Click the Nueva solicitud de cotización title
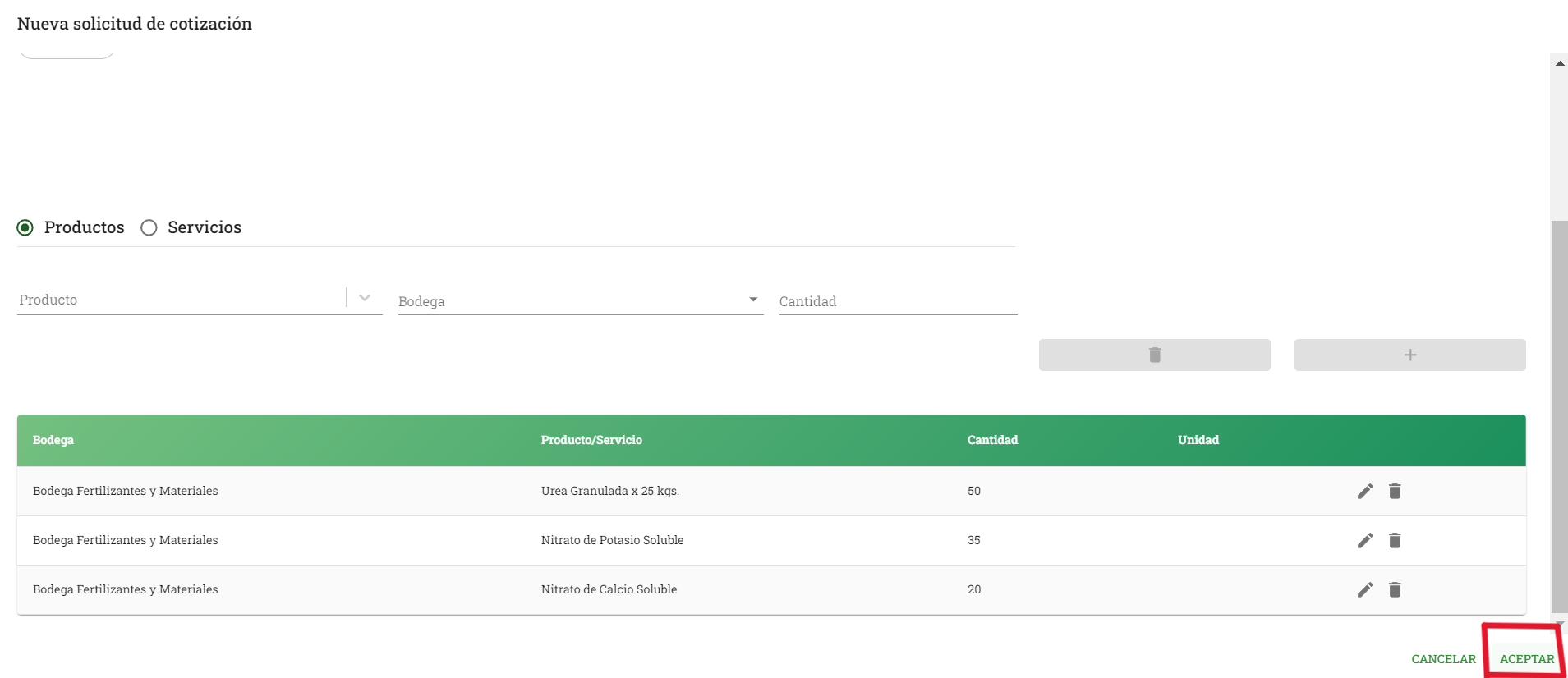 (x=135, y=24)
